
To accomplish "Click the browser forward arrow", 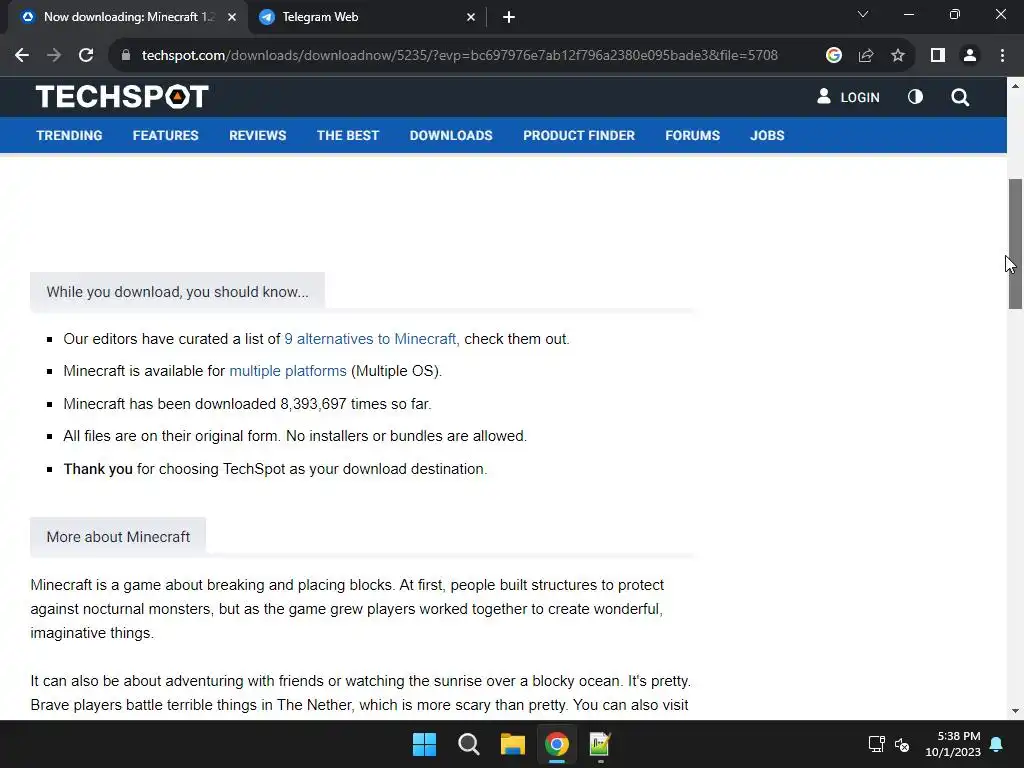I will [x=54, y=56].
